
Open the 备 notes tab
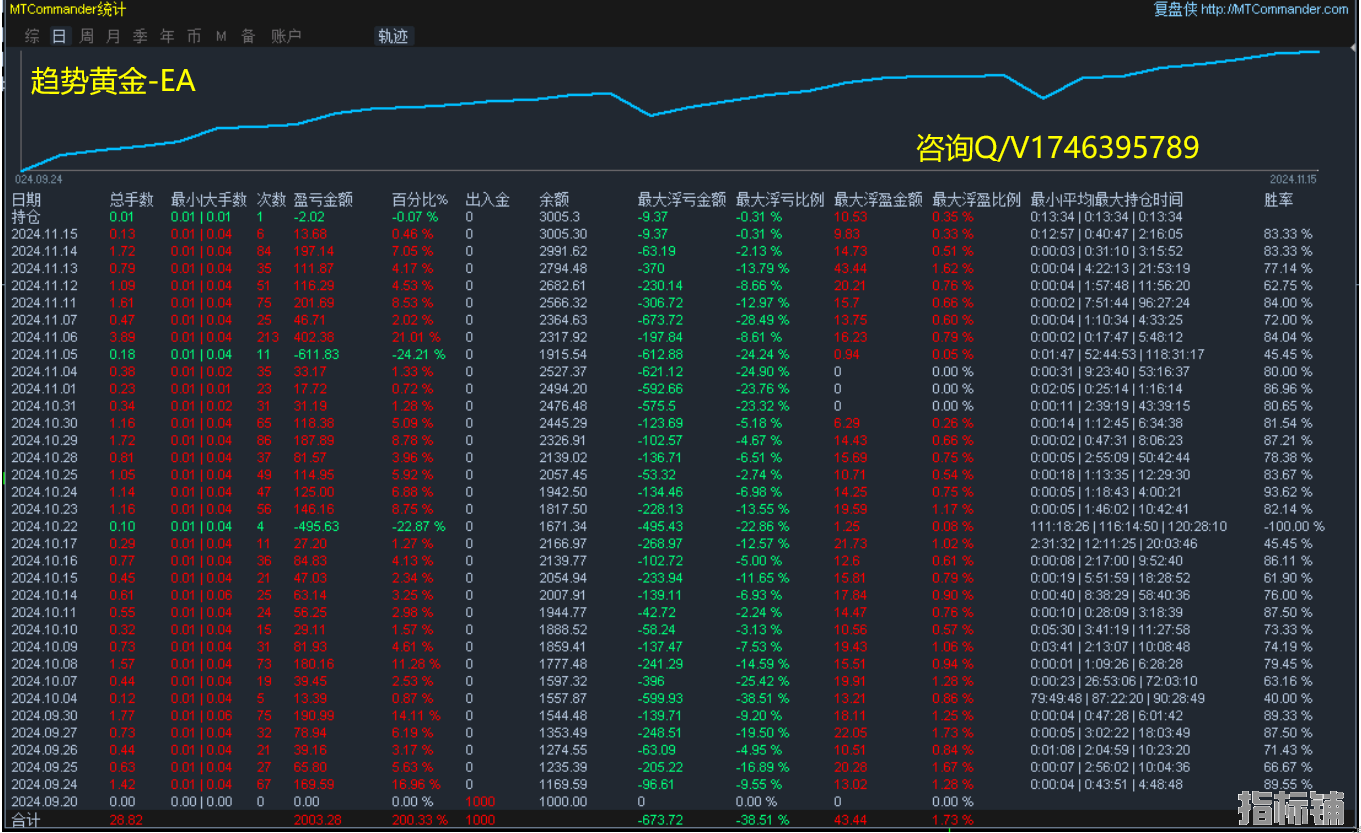pyautogui.click(x=248, y=36)
